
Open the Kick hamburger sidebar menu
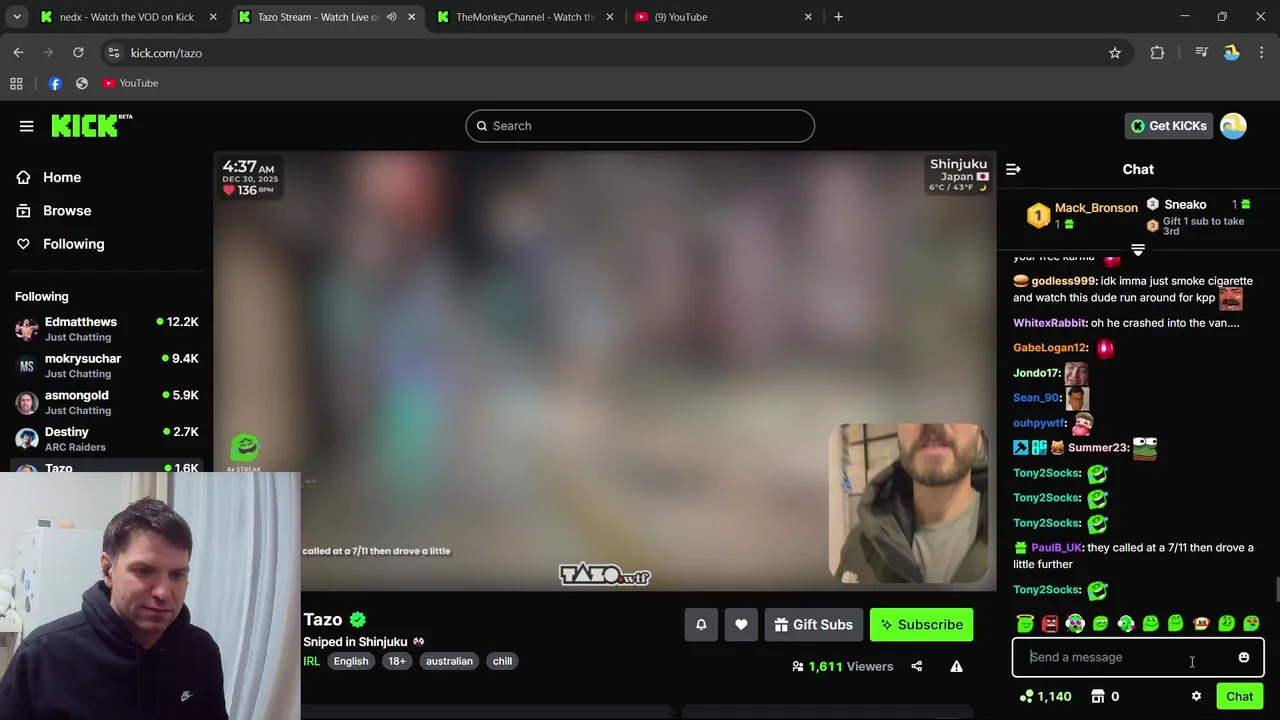(27, 126)
